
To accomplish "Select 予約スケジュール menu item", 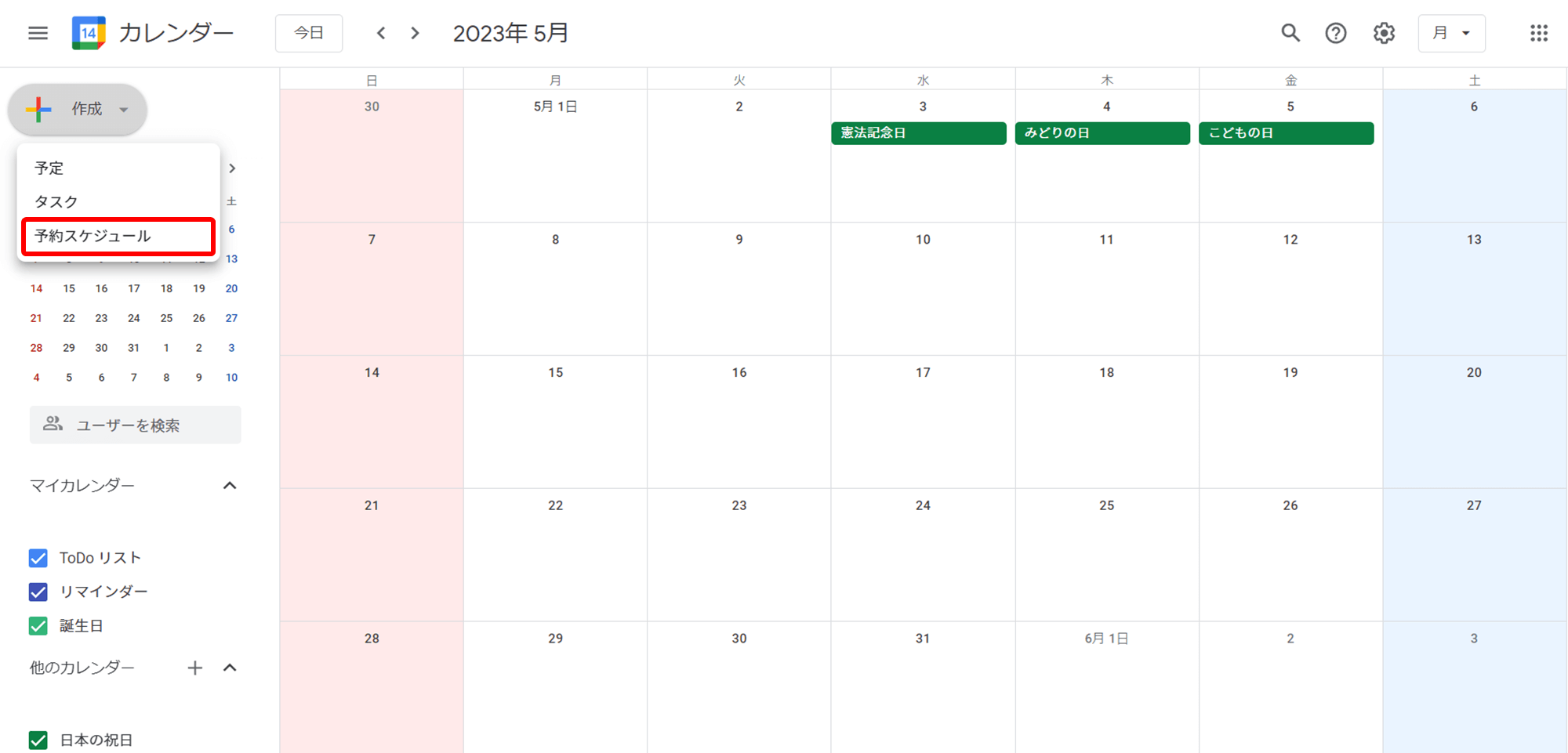I will coord(118,236).
